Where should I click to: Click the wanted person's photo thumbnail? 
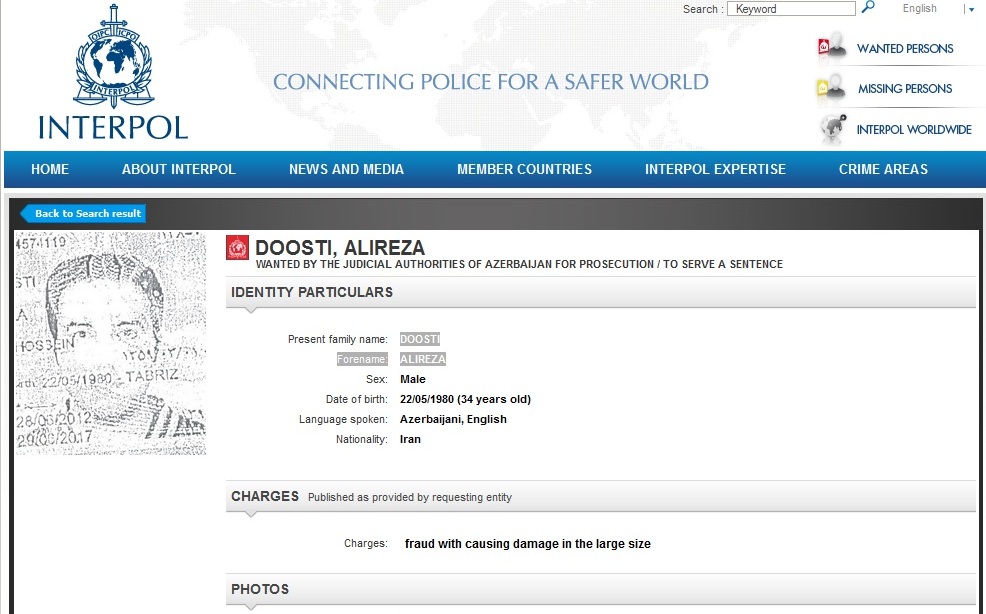click(111, 343)
